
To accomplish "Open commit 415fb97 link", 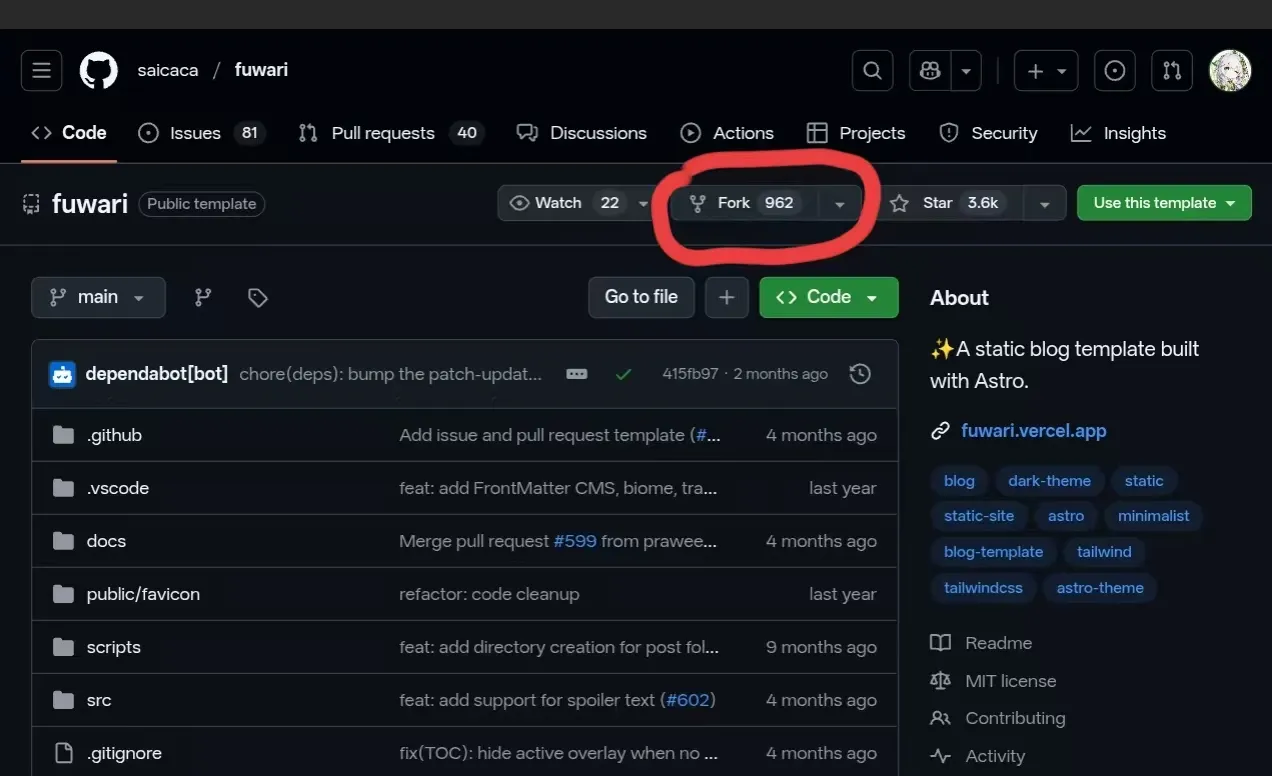I will click(x=690, y=374).
